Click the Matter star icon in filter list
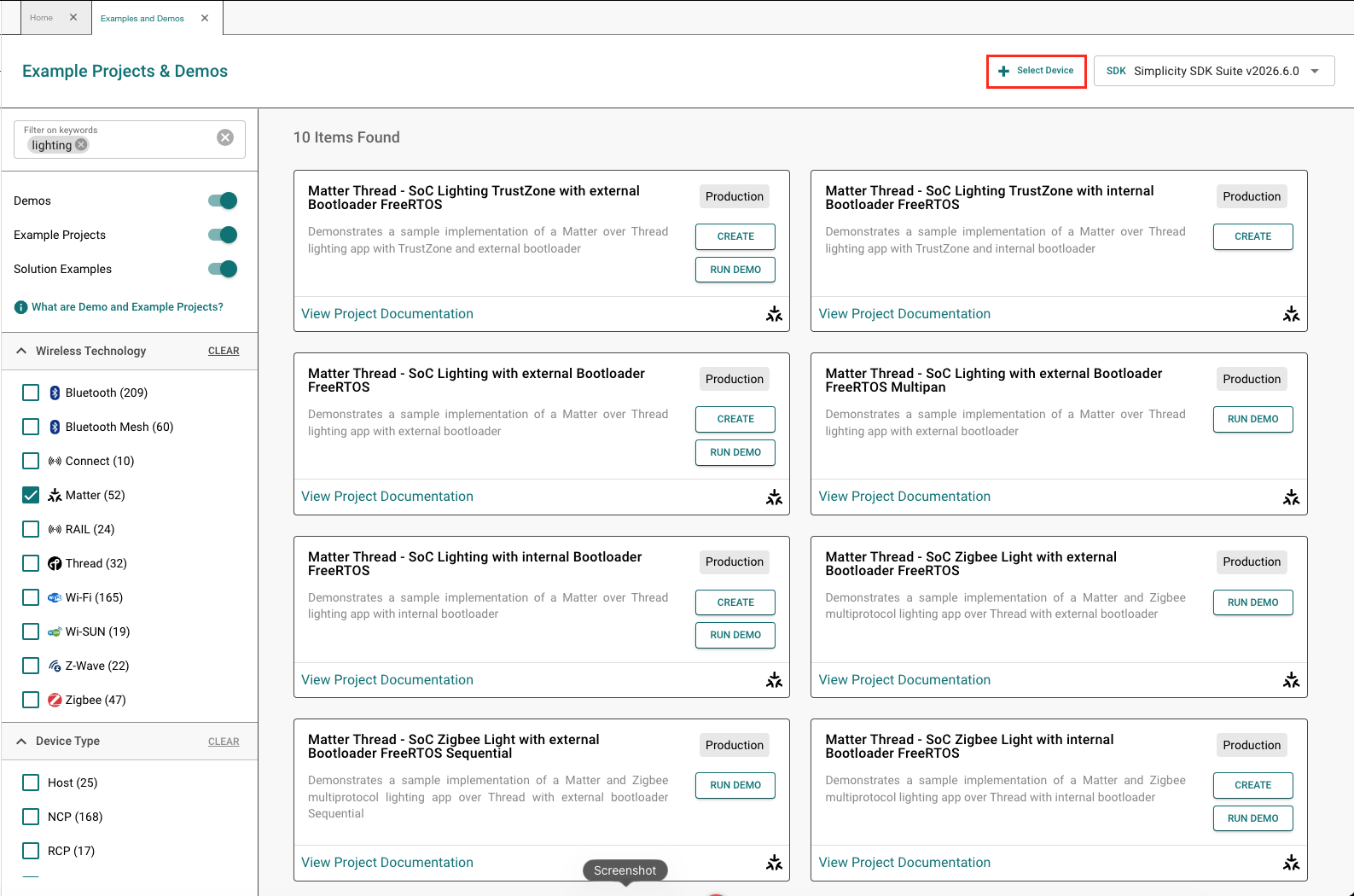 click(x=55, y=495)
